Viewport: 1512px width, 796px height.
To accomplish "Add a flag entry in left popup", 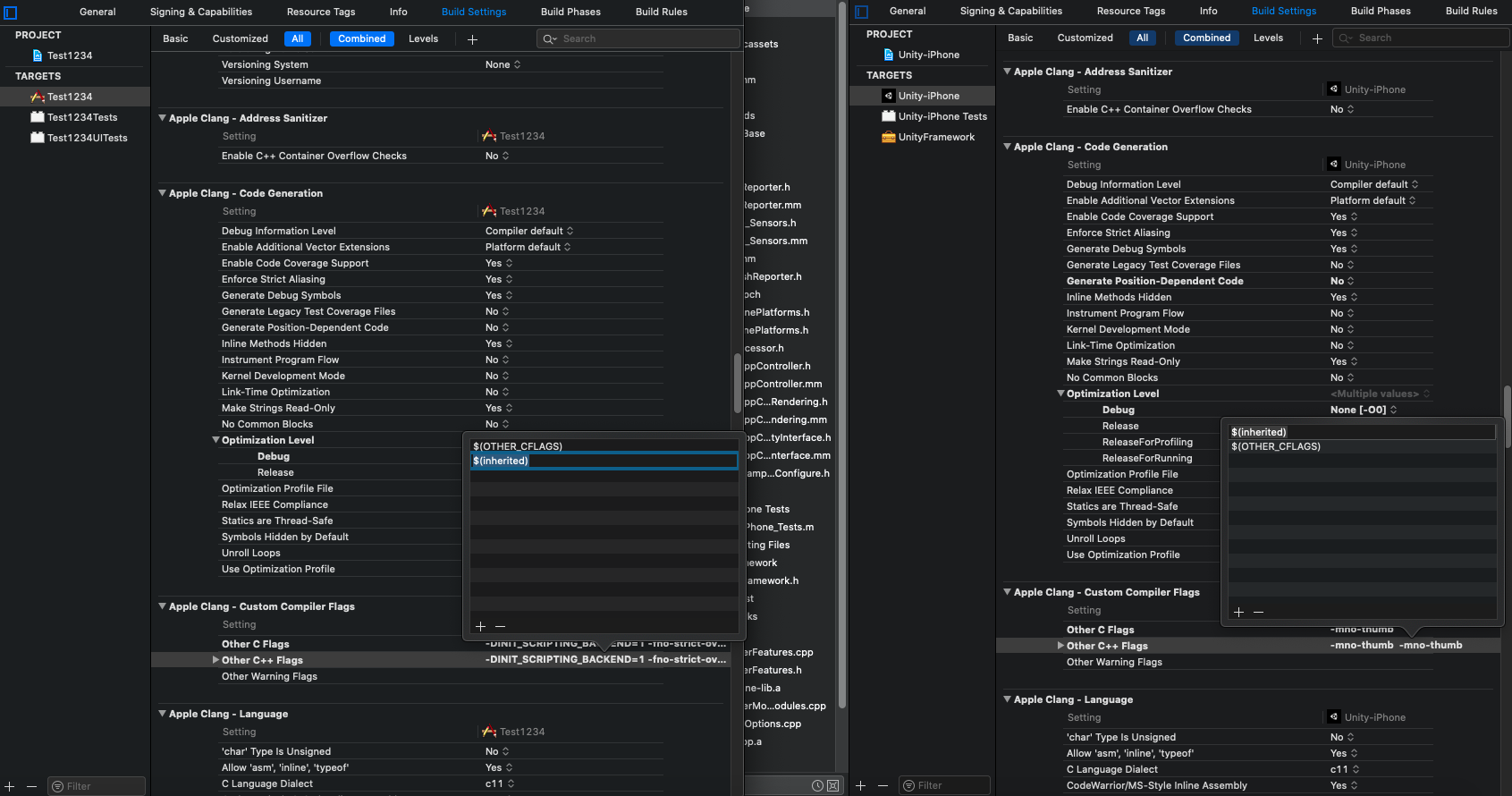I will click(481, 626).
